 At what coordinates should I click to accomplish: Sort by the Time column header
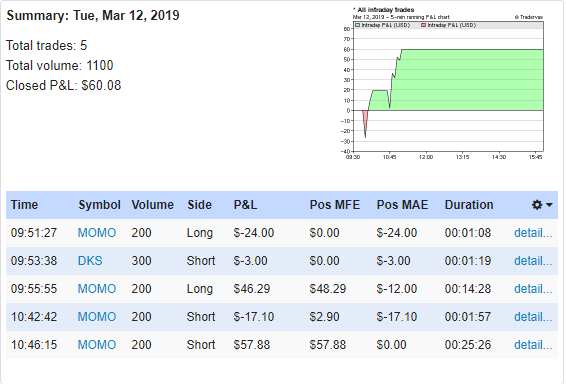pyautogui.click(x=24, y=205)
